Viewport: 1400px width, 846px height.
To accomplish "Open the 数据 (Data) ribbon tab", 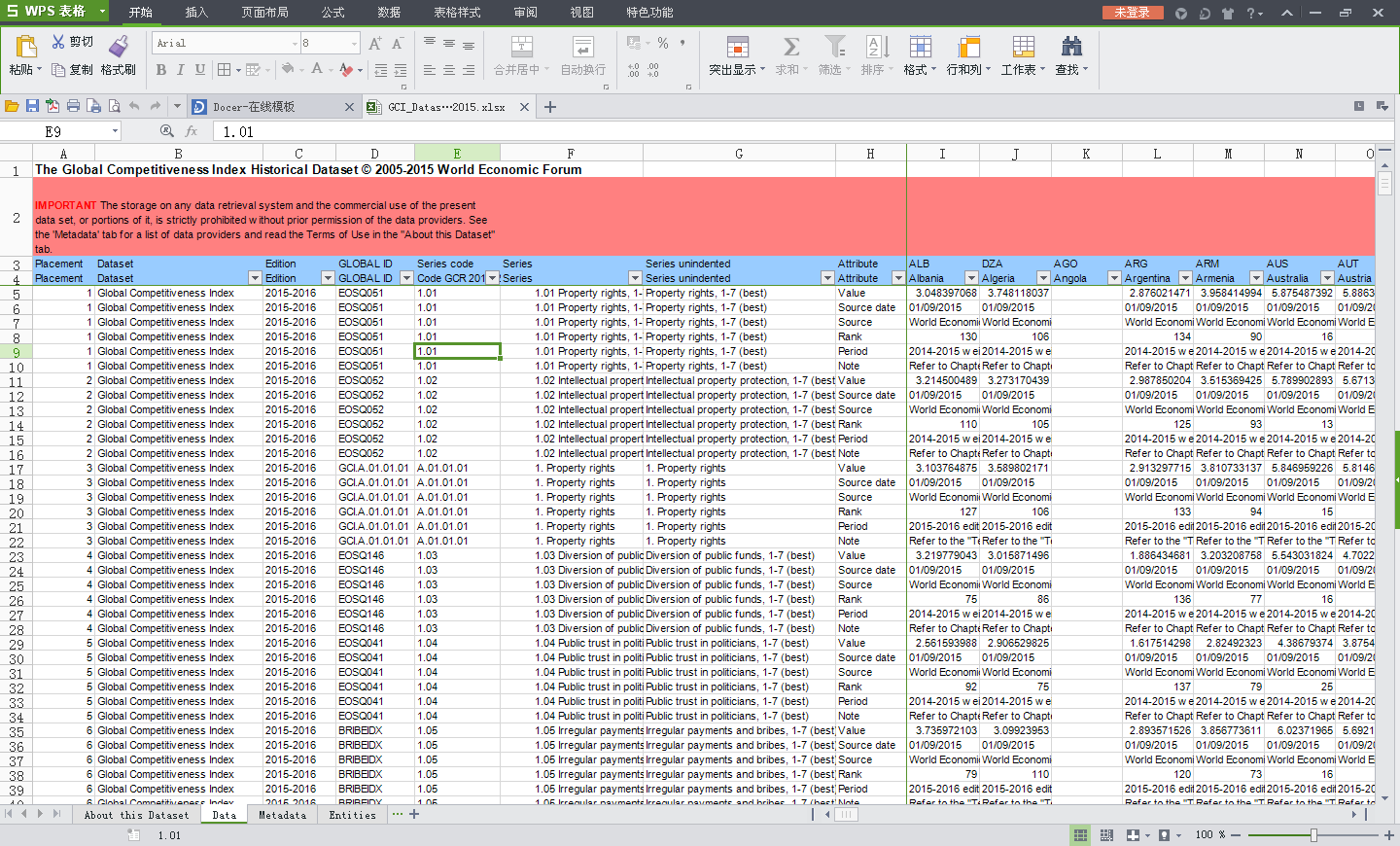I will point(389,12).
